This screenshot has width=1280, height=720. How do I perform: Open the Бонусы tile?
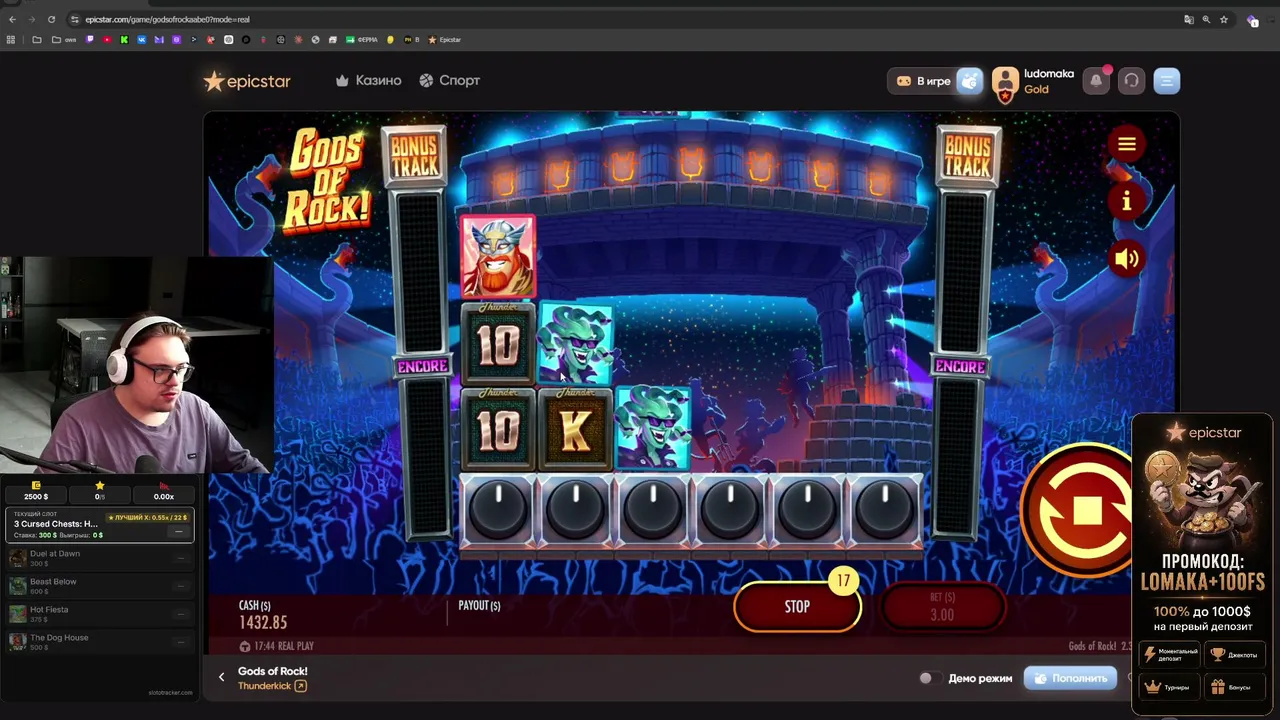(x=1235, y=687)
